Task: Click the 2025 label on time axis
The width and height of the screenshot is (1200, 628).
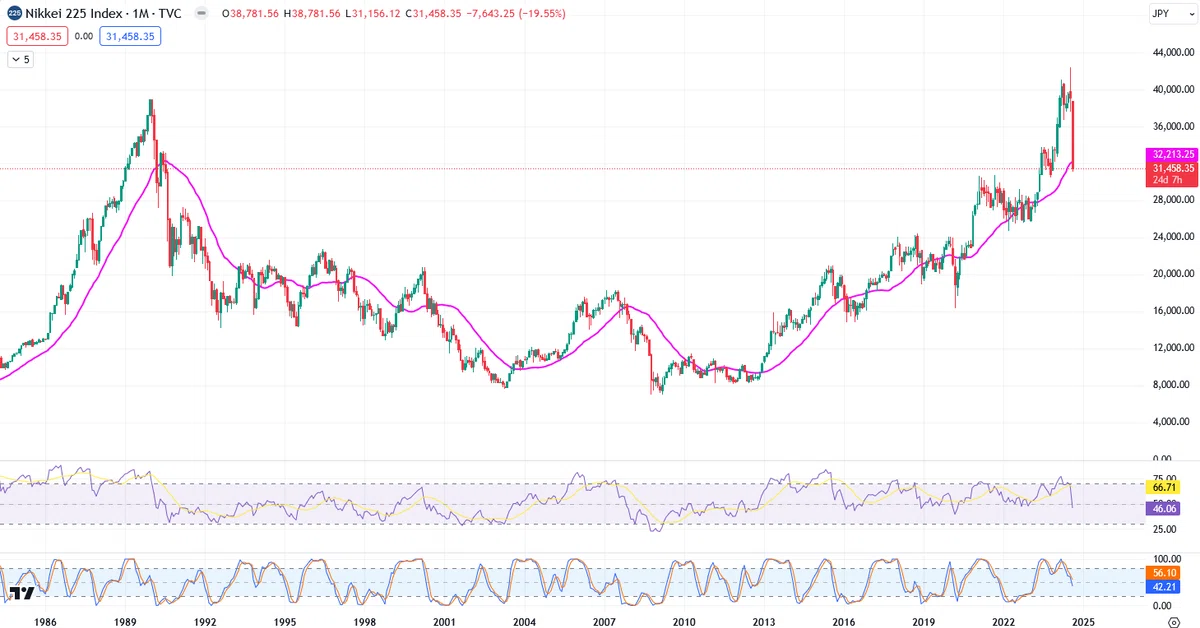Action: [x=1082, y=621]
